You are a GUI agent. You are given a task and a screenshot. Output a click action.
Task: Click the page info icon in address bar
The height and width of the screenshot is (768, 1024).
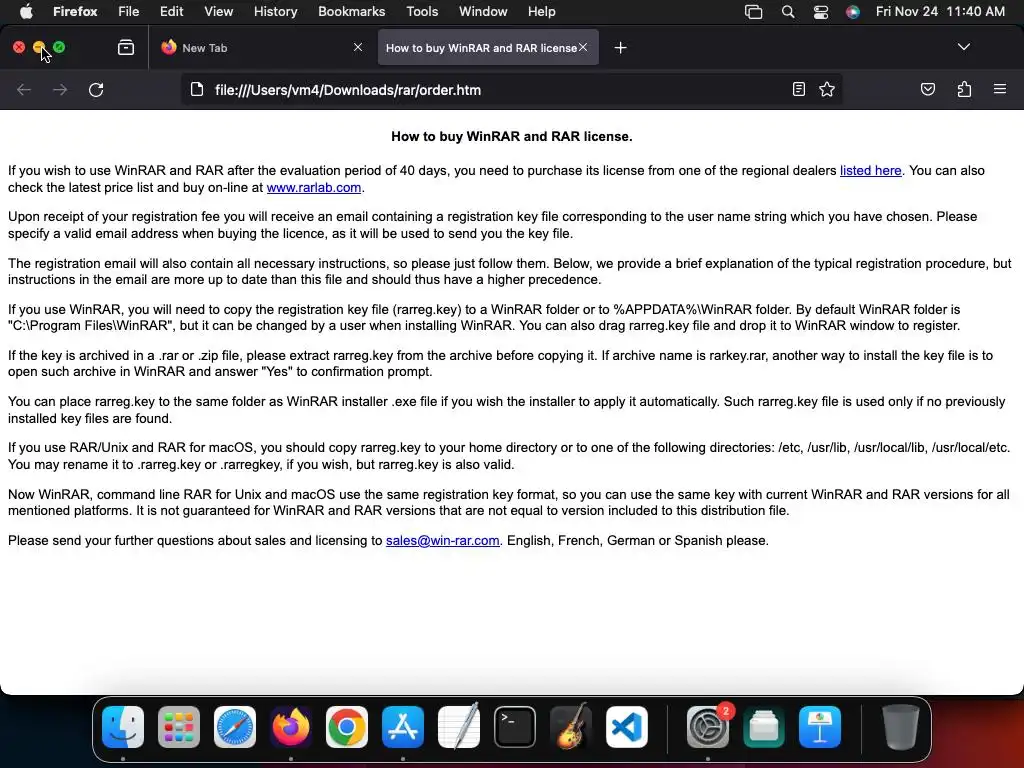(197, 89)
